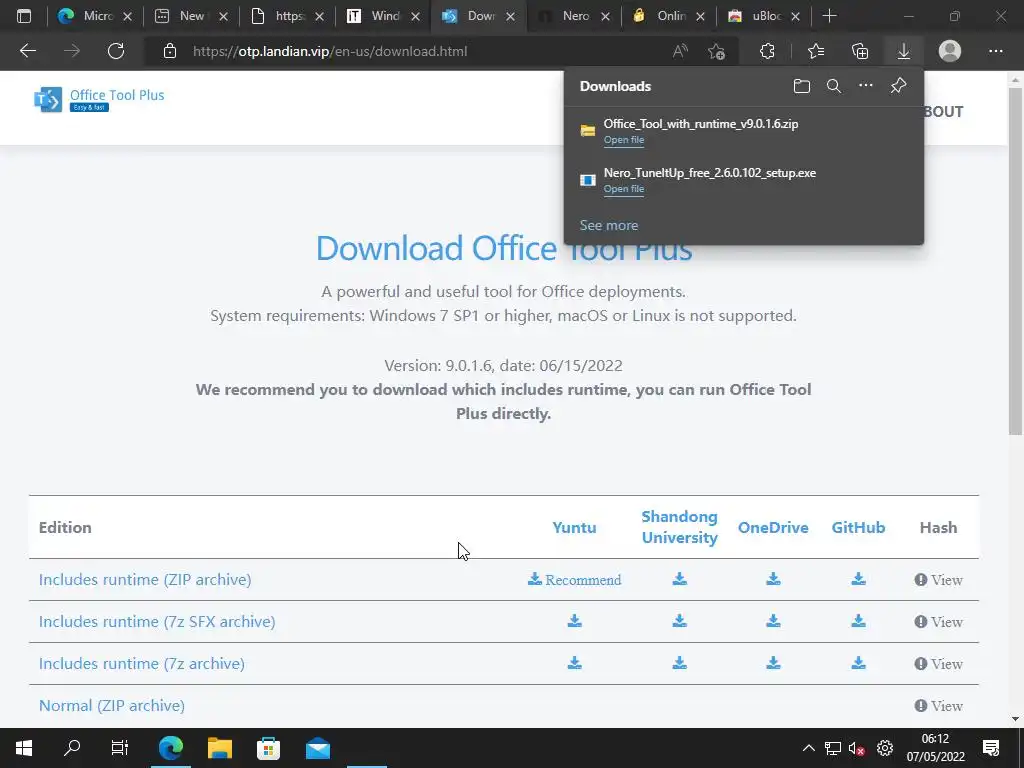Open the Collections icon
This screenshot has height=768, width=1024.
click(860, 51)
